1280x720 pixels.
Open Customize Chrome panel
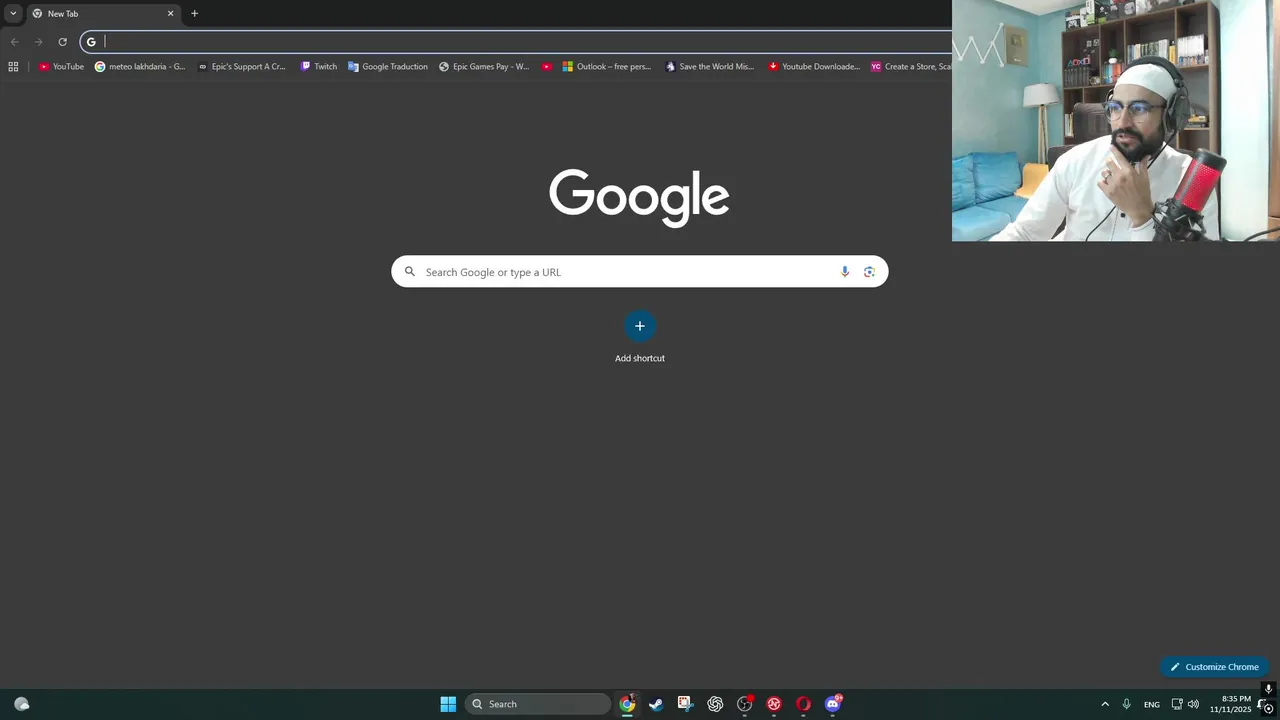pyautogui.click(x=1214, y=667)
